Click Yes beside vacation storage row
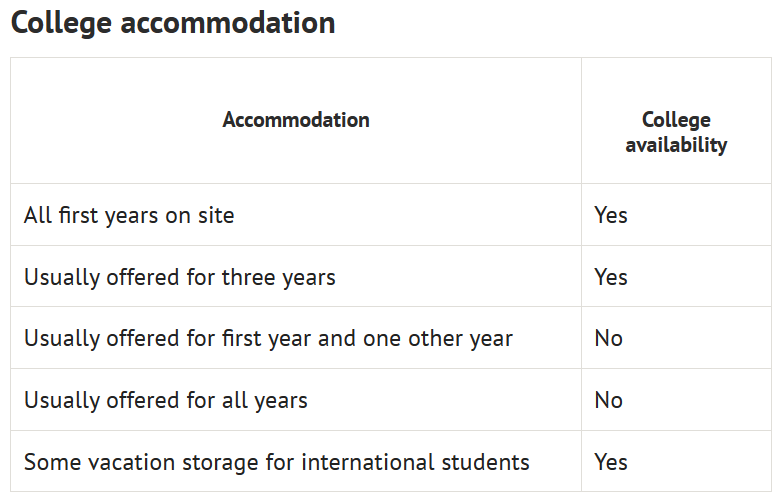The image size is (781, 504). click(x=611, y=462)
